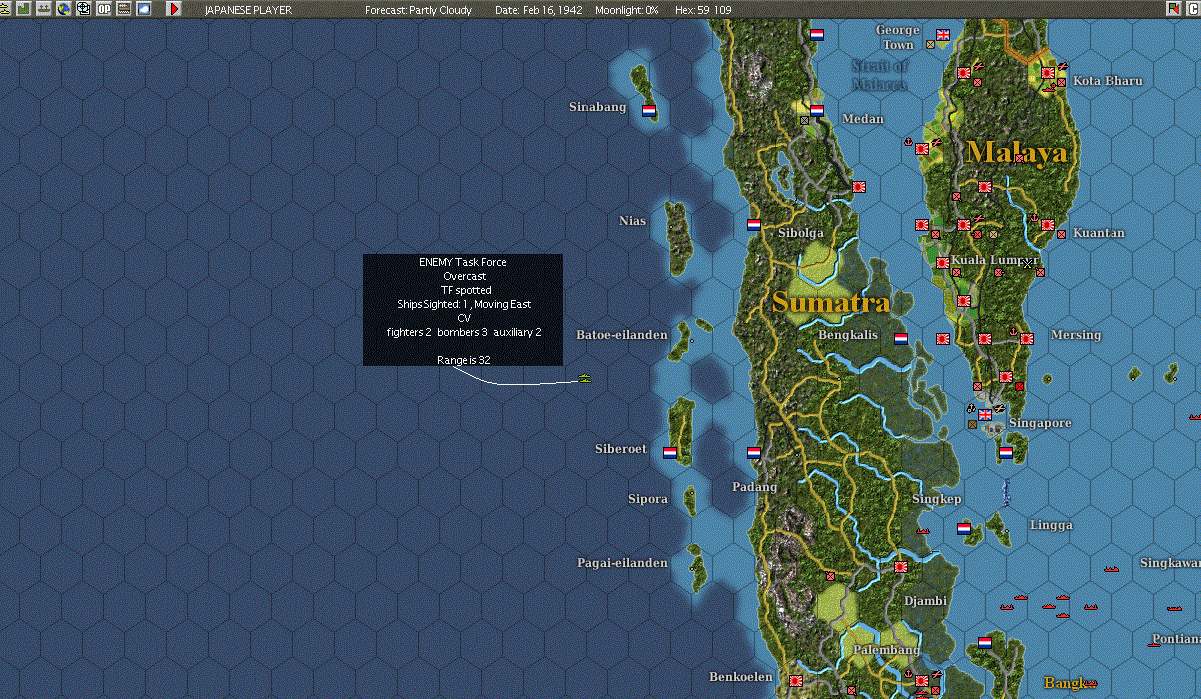Click the JAPANESE PLAYER label
This screenshot has height=699, width=1201.
248,9
